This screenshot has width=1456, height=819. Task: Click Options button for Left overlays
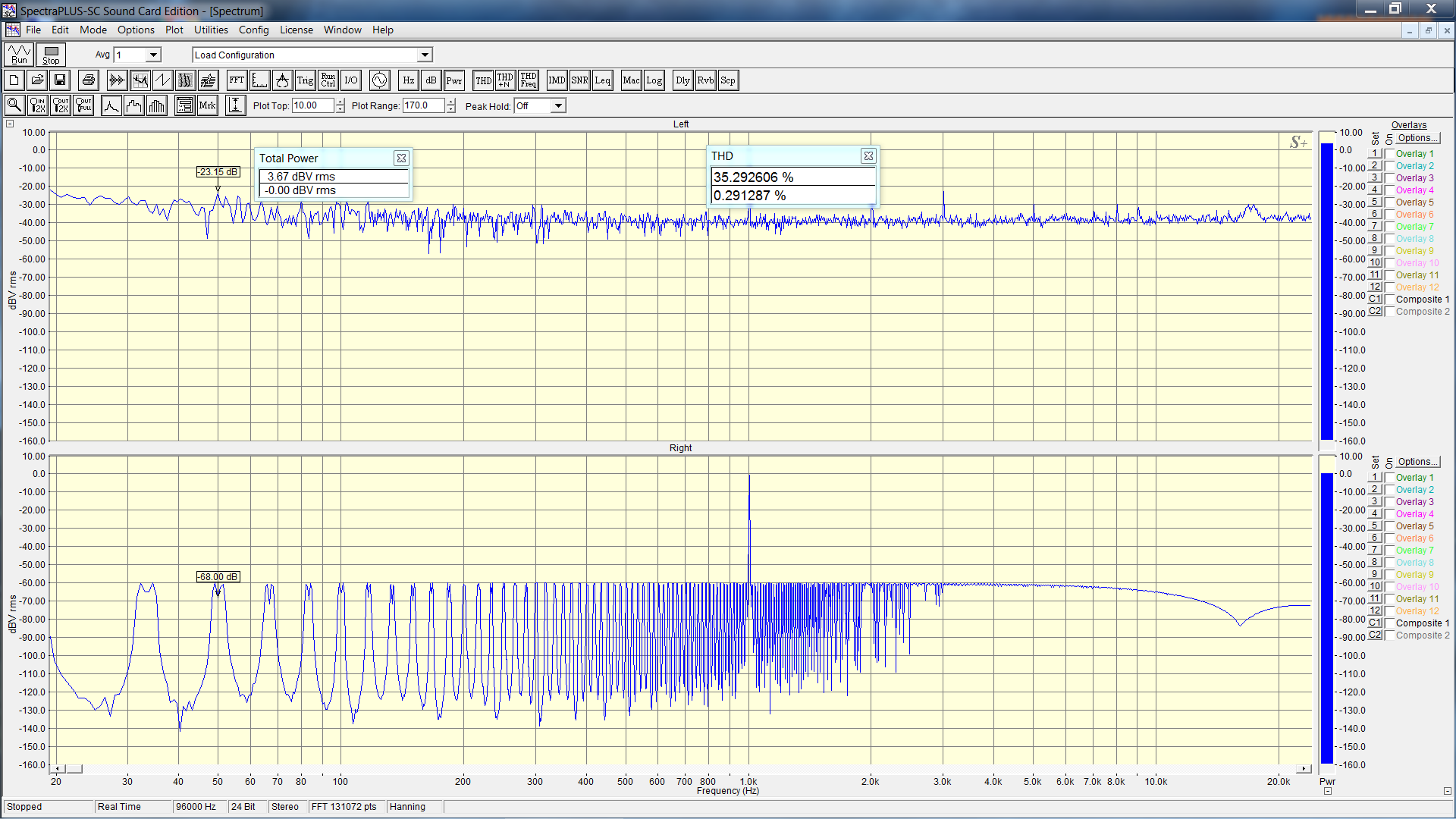(x=1417, y=138)
